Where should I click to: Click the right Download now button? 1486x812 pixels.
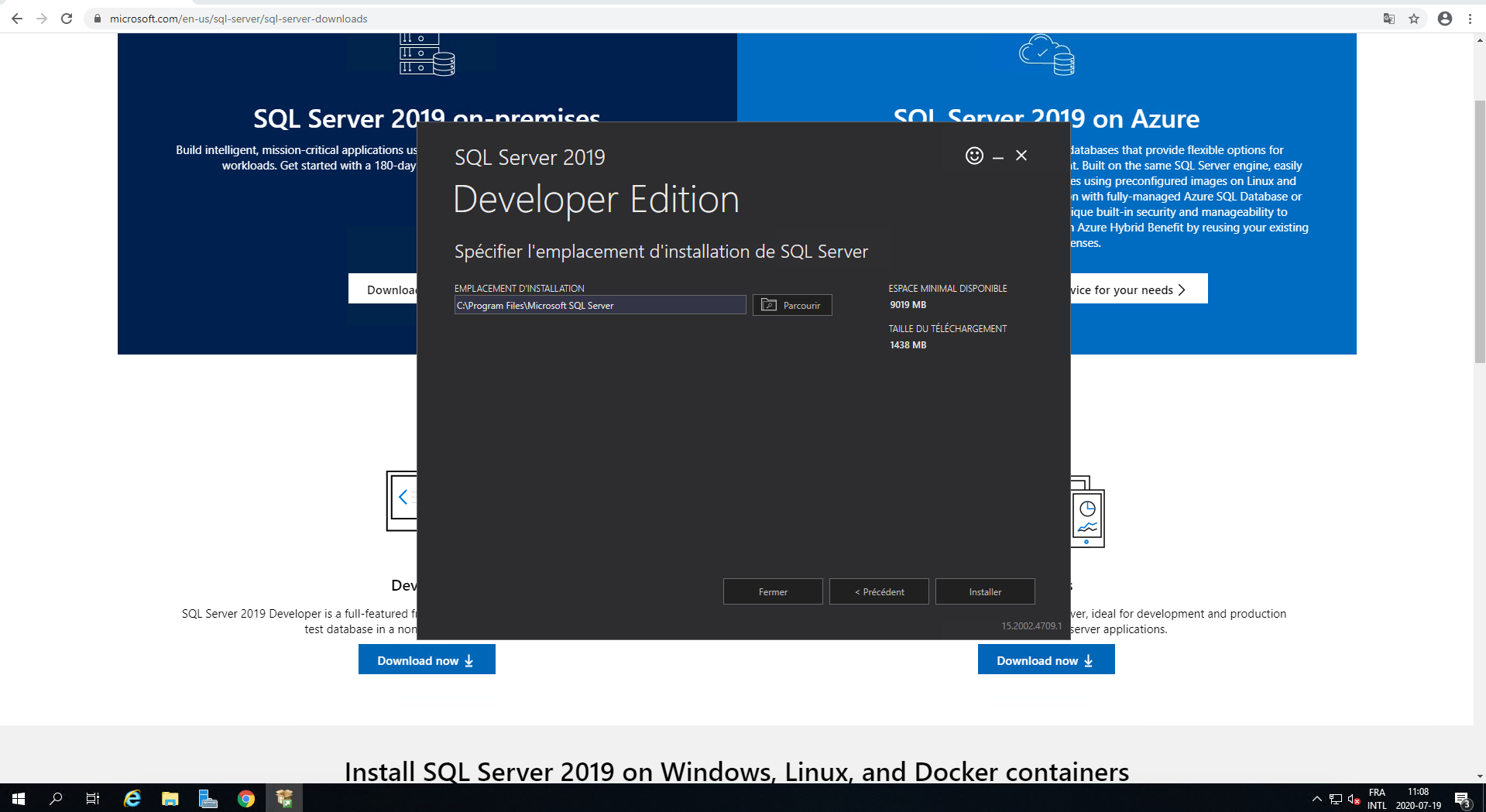1045,660
